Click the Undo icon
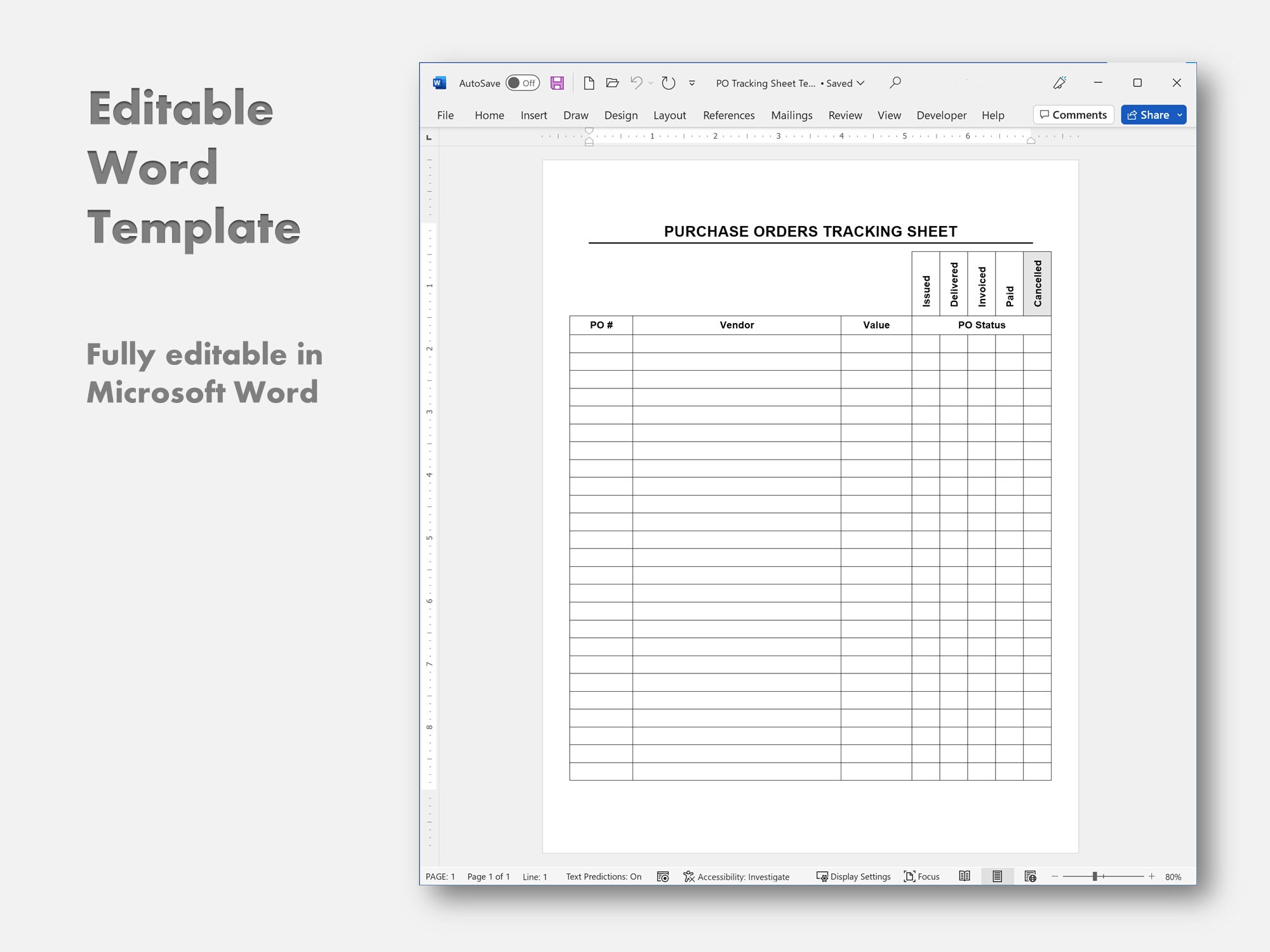This screenshot has width=1270, height=952. (637, 83)
